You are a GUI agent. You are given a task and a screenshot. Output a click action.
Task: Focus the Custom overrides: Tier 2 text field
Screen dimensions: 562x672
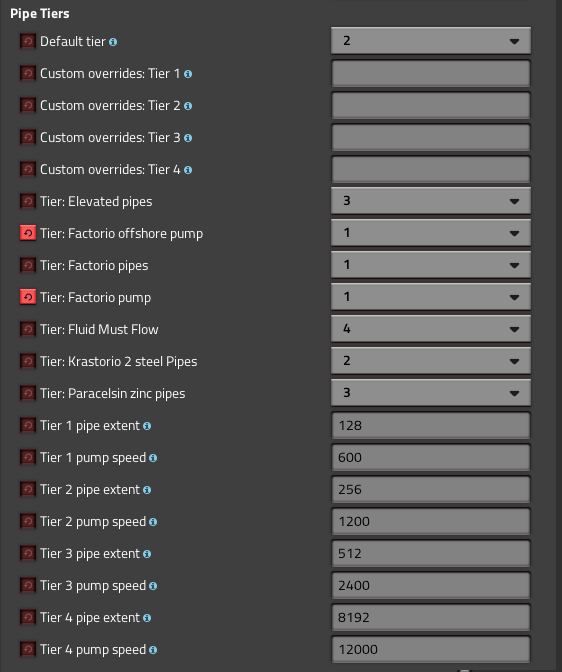pos(431,105)
